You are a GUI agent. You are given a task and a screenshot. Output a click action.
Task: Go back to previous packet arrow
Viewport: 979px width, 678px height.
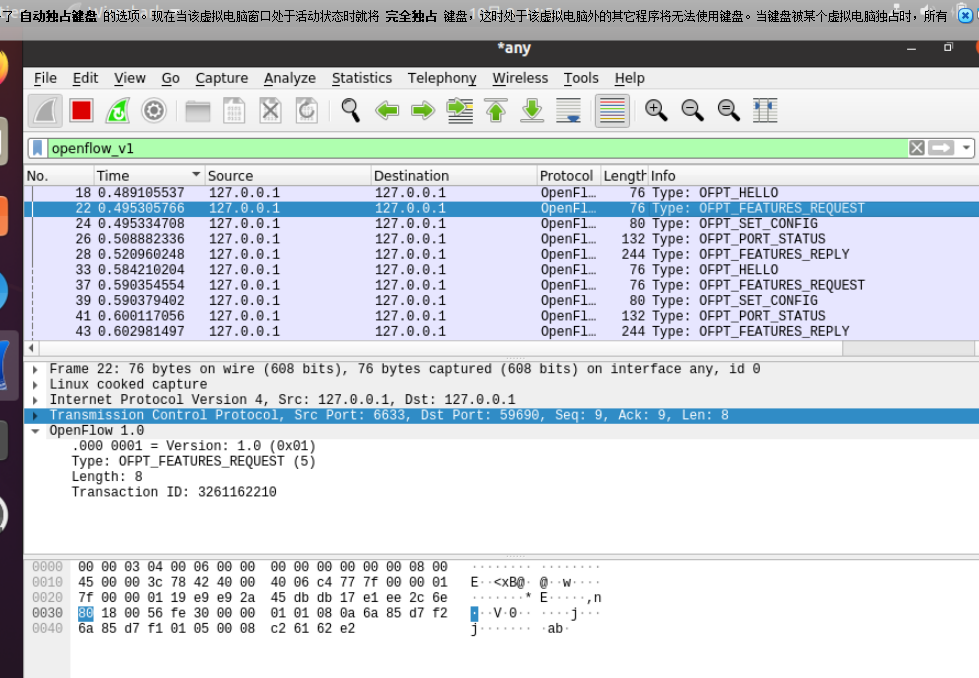click(x=387, y=111)
